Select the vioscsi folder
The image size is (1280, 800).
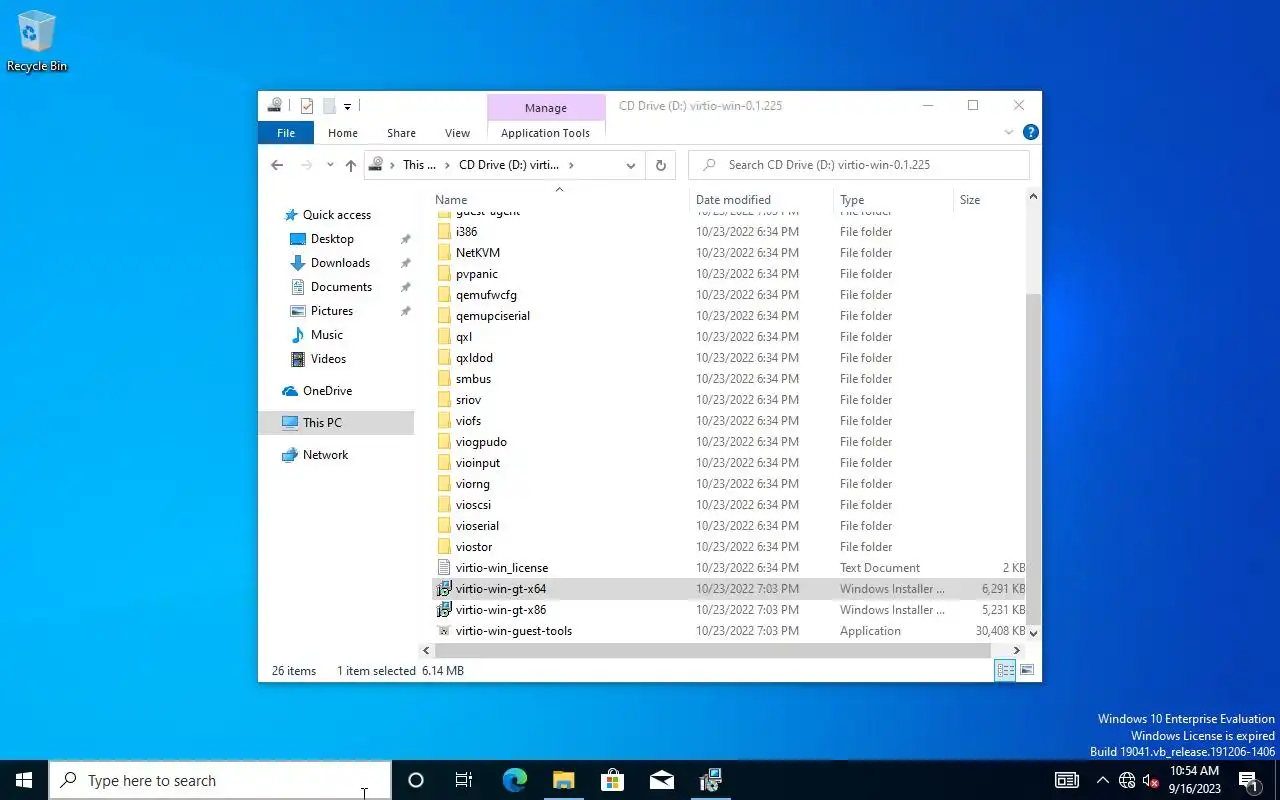click(473, 505)
